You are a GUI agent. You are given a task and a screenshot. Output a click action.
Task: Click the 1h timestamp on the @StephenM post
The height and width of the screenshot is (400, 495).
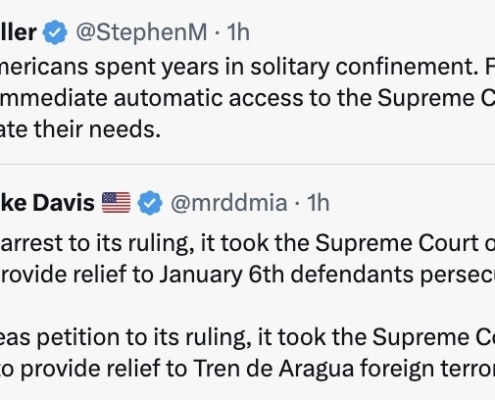point(238,32)
